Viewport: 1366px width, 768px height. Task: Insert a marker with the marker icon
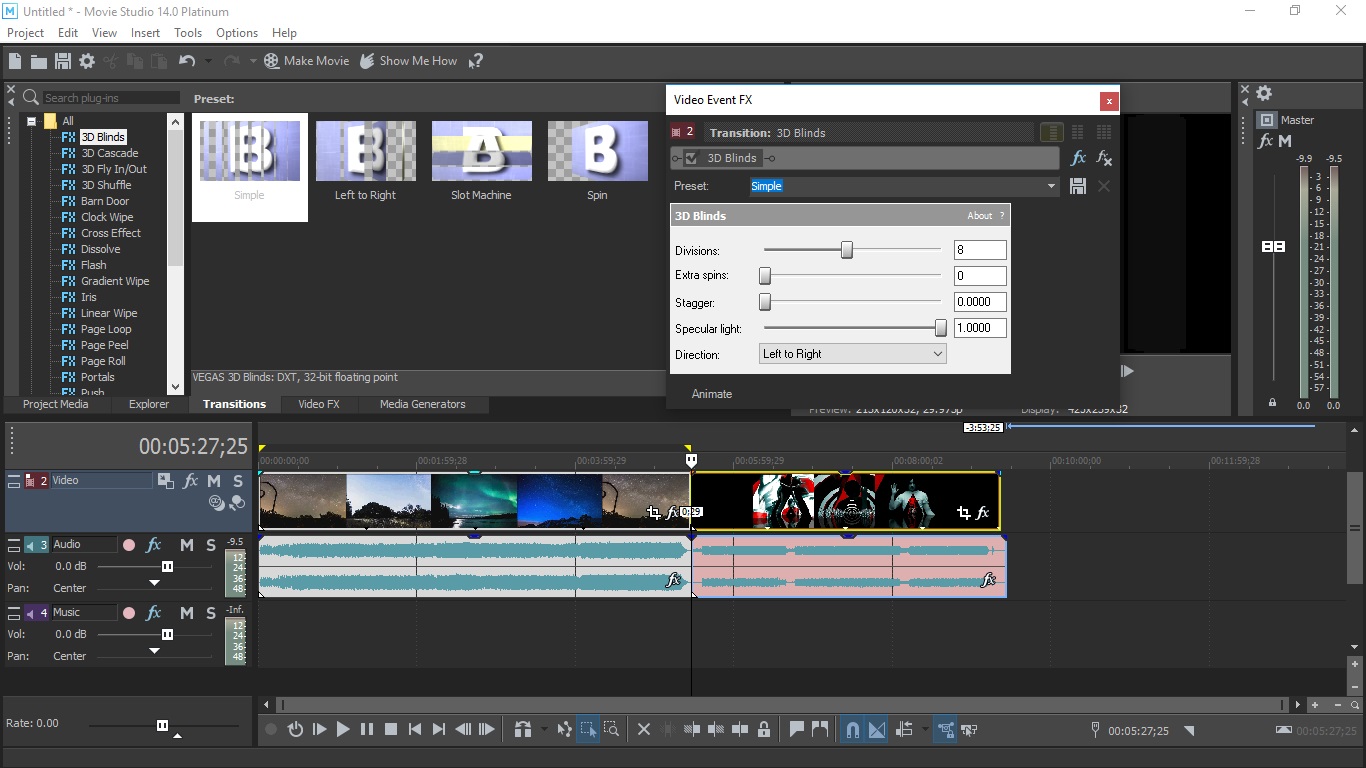click(x=797, y=730)
